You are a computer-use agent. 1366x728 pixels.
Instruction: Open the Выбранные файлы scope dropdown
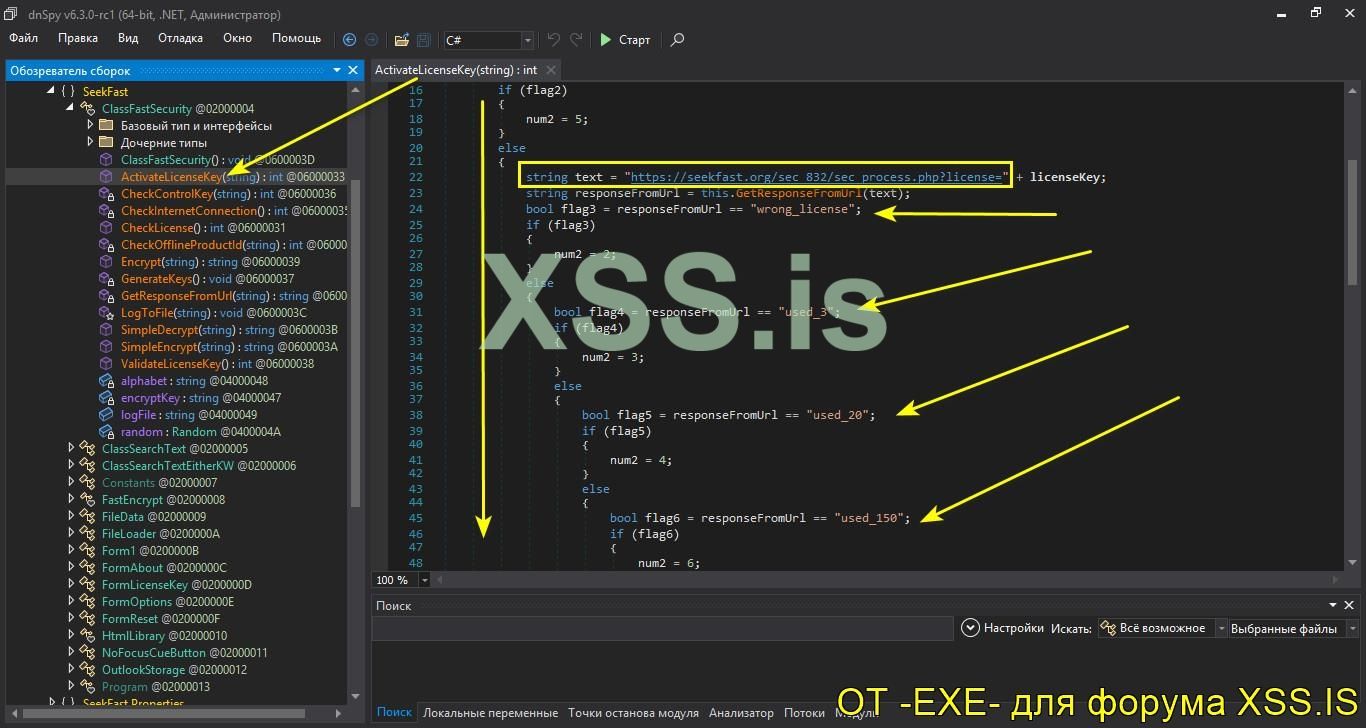pyautogui.click(x=1294, y=628)
